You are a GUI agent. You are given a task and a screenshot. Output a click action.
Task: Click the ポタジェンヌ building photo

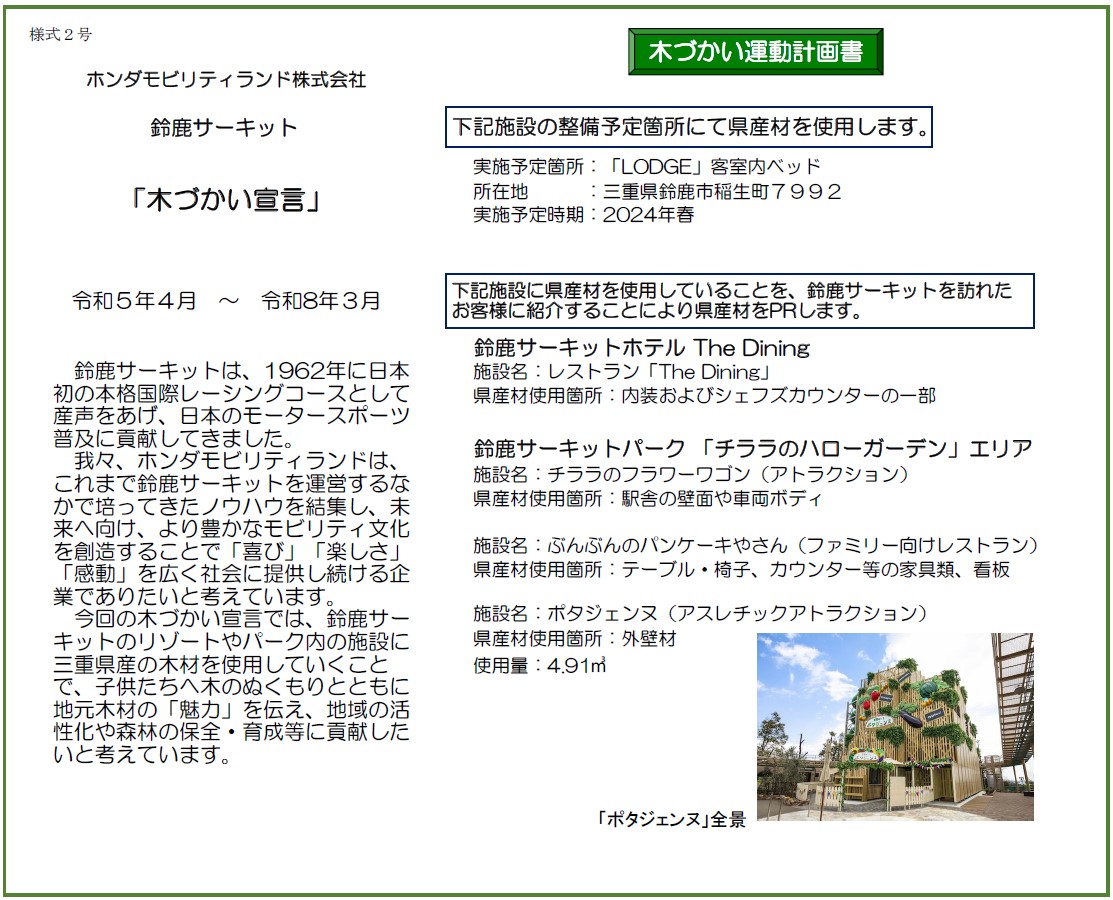895,727
